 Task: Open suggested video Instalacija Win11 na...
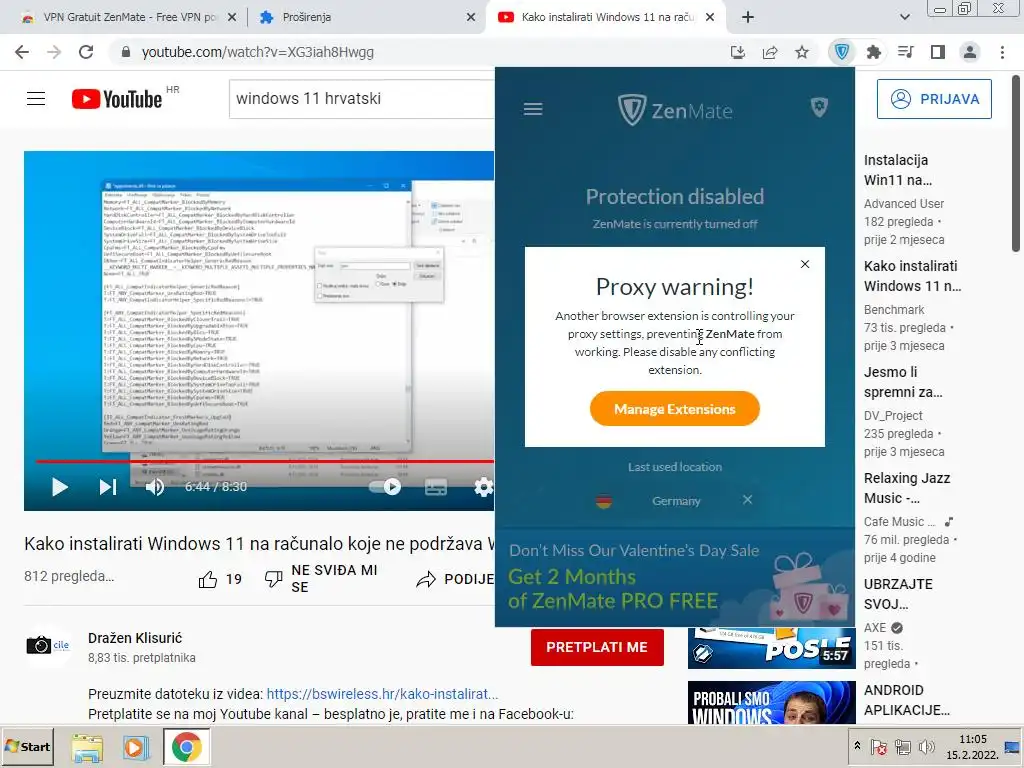pos(899,170)
